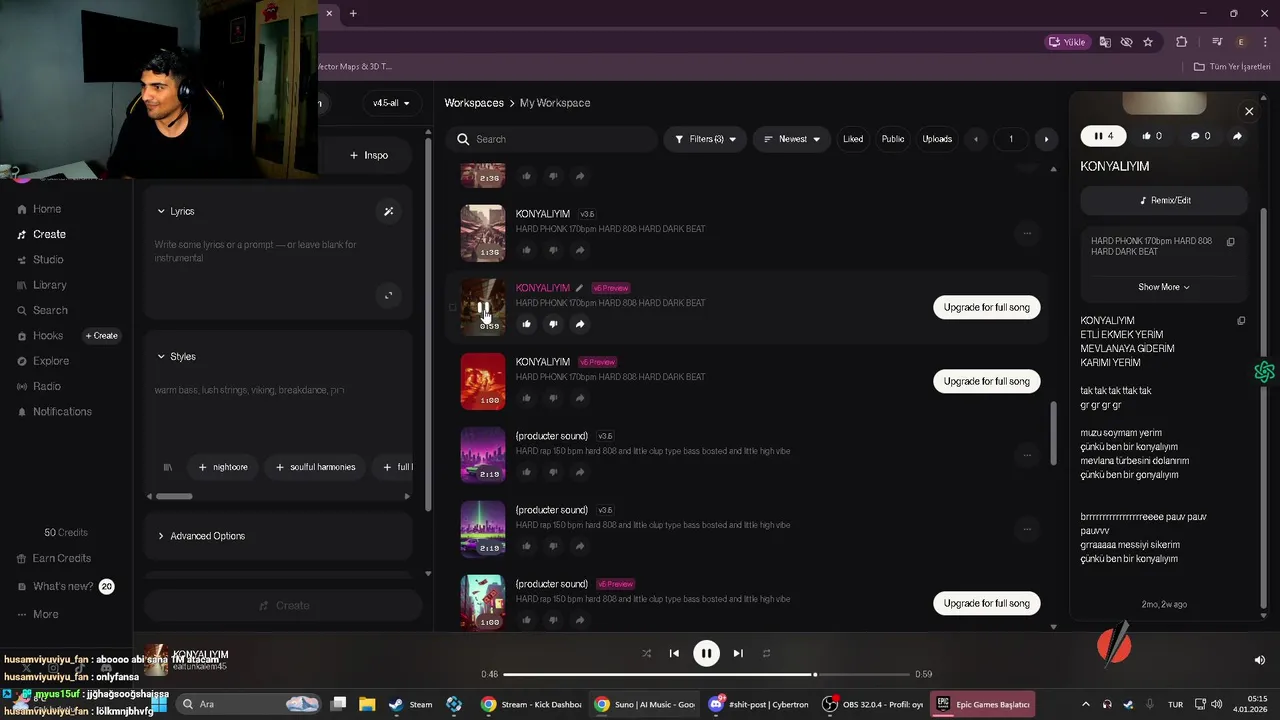Open more options for KONYALIYIM v3.5
The height and width of the screenshot is (720, 1280).
point(1026,233)
